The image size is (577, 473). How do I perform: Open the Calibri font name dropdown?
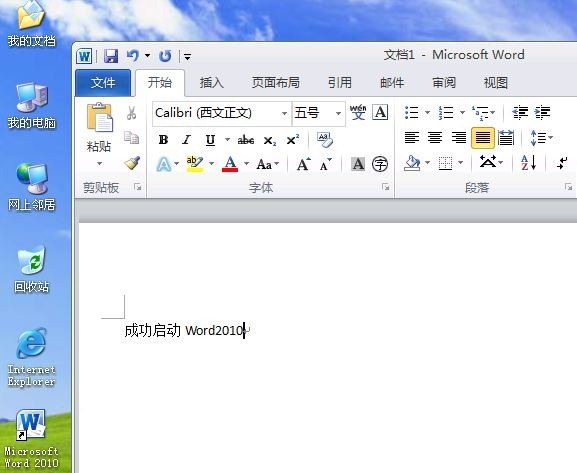click(284, 113)
